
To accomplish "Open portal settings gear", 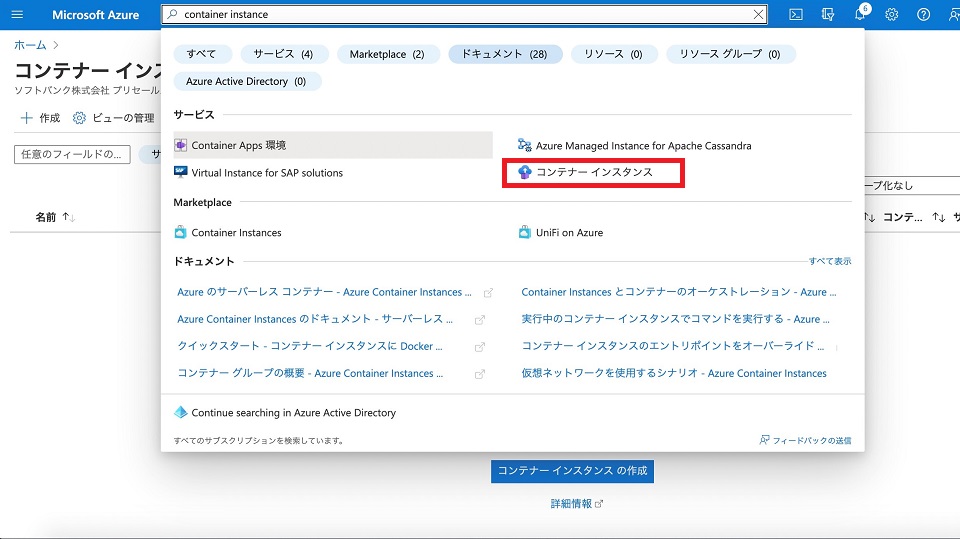I will click(x=891, y=15).
